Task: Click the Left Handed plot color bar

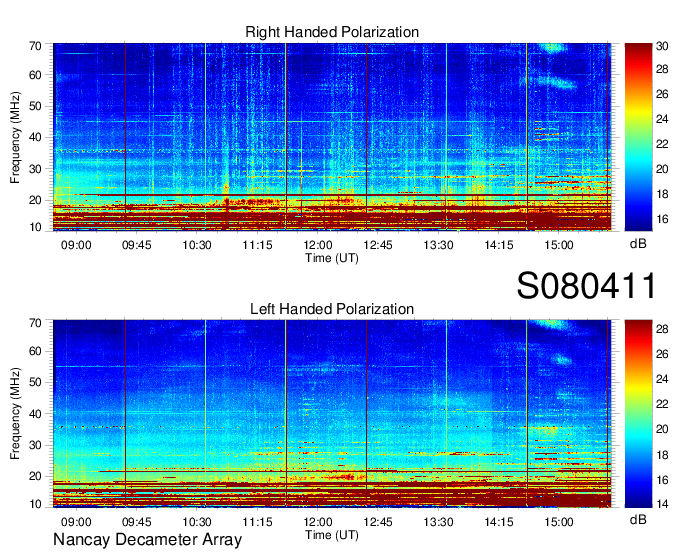Action: click(x=638, y=414)
